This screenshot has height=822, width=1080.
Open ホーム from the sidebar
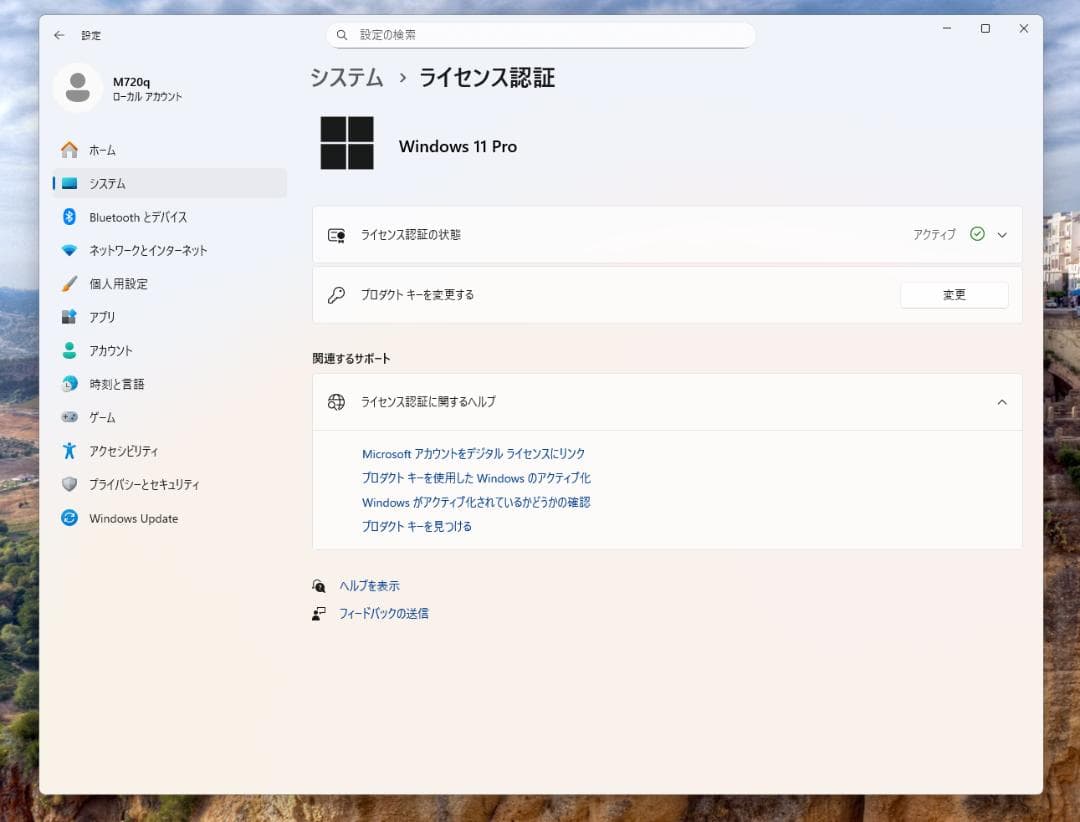[68, 150]
